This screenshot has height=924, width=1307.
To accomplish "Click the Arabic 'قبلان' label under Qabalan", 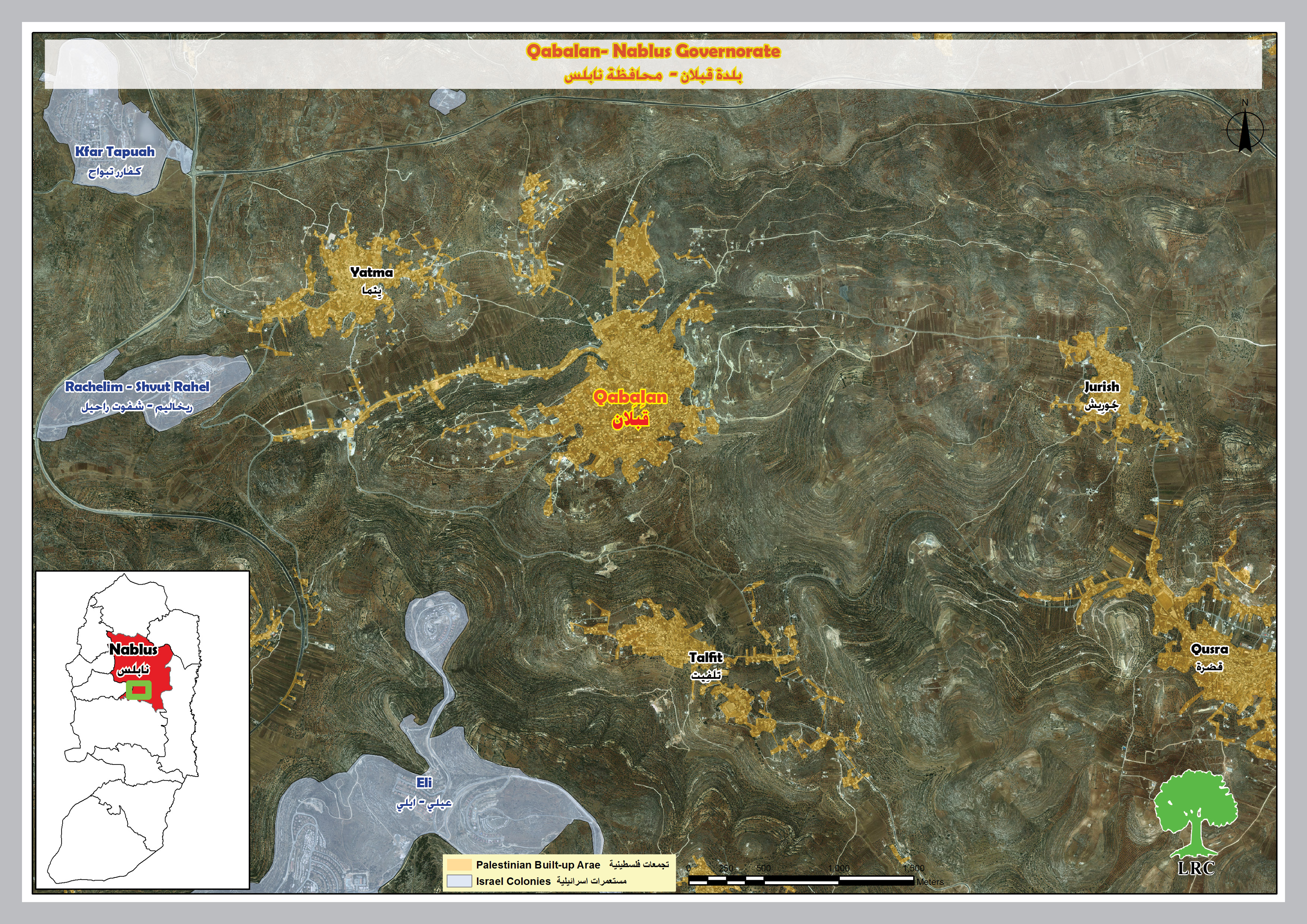I will point(631,420).
